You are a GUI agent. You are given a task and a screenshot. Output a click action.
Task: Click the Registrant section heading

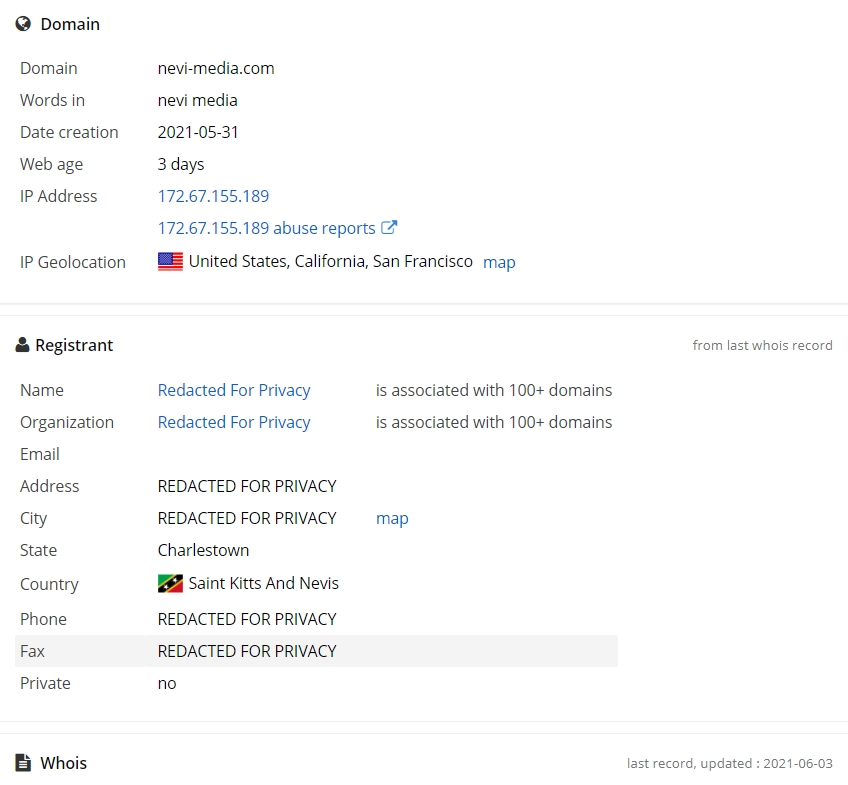click(x=74, y=345)
